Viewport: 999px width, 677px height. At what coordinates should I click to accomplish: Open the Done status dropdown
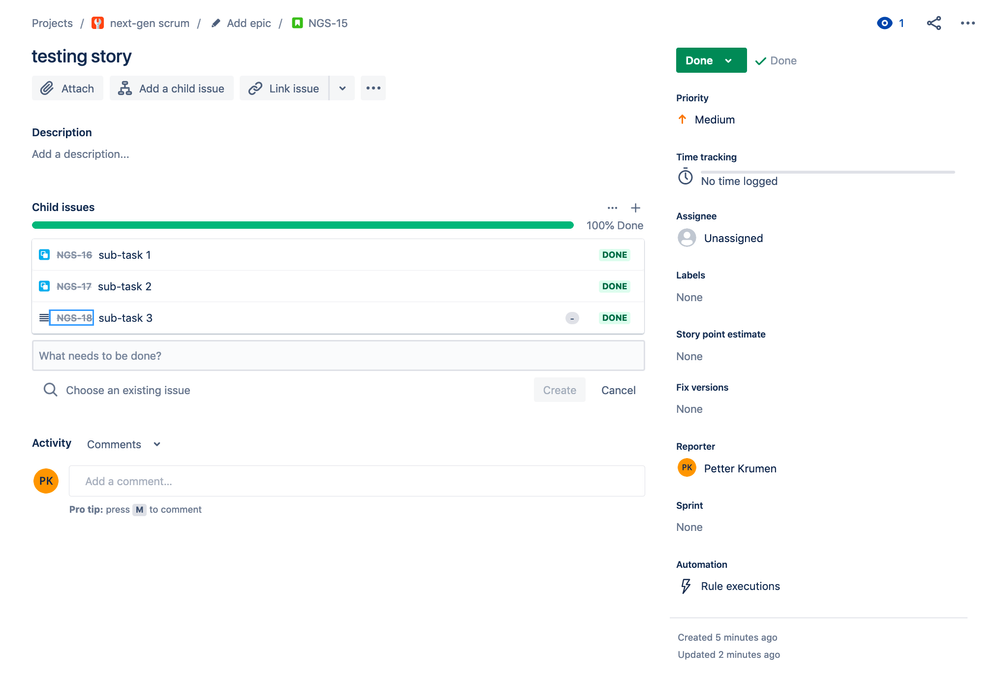pos(711,61)
